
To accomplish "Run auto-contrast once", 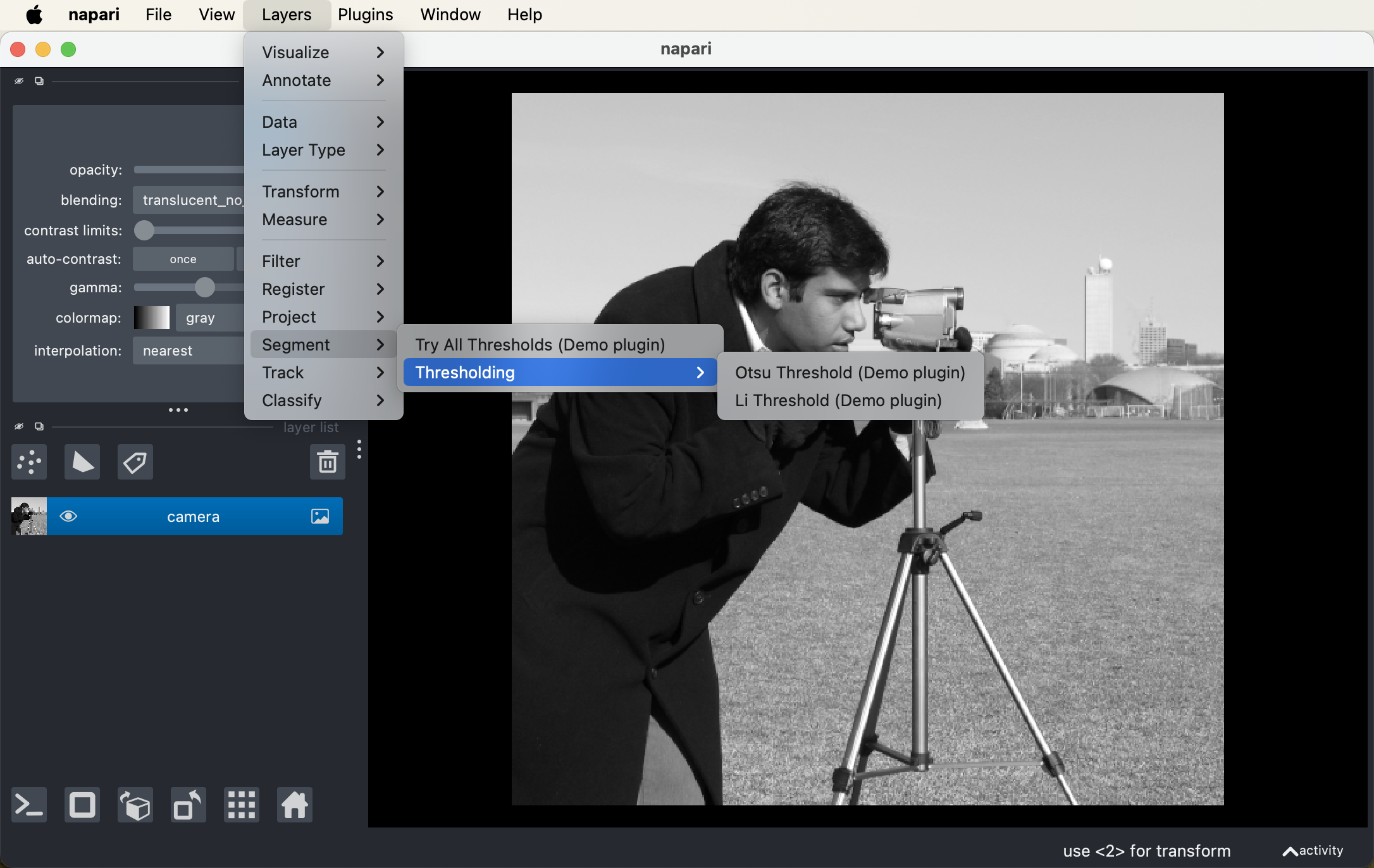I will pyautogui.click(x=183, y=259).
